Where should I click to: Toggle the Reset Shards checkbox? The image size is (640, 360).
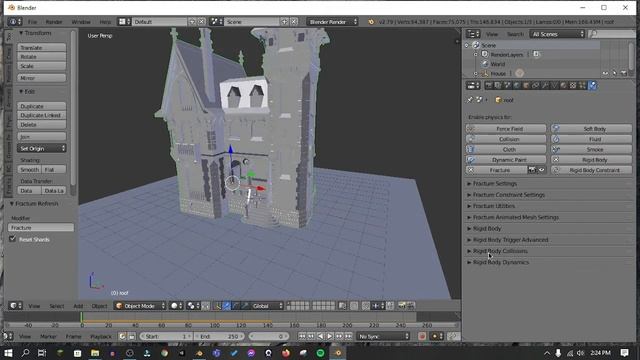point(13,239)
